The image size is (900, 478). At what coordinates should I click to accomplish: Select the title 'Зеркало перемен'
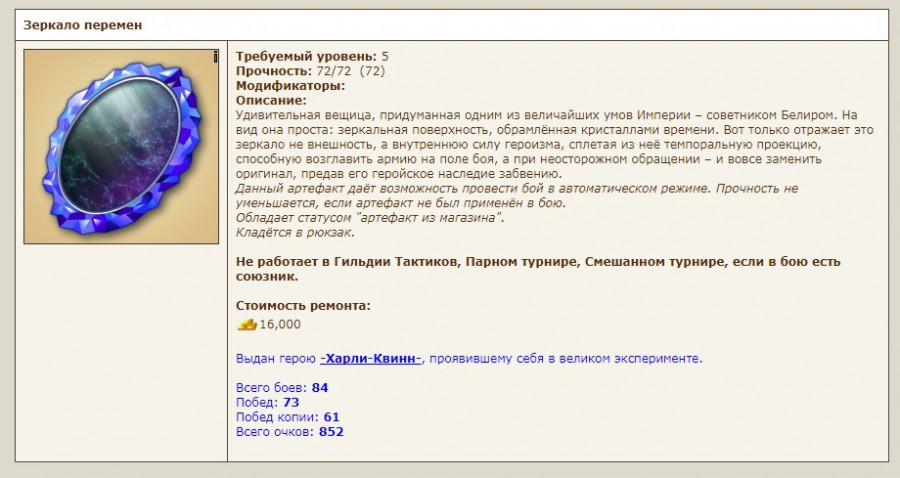[x=83, y=25]
